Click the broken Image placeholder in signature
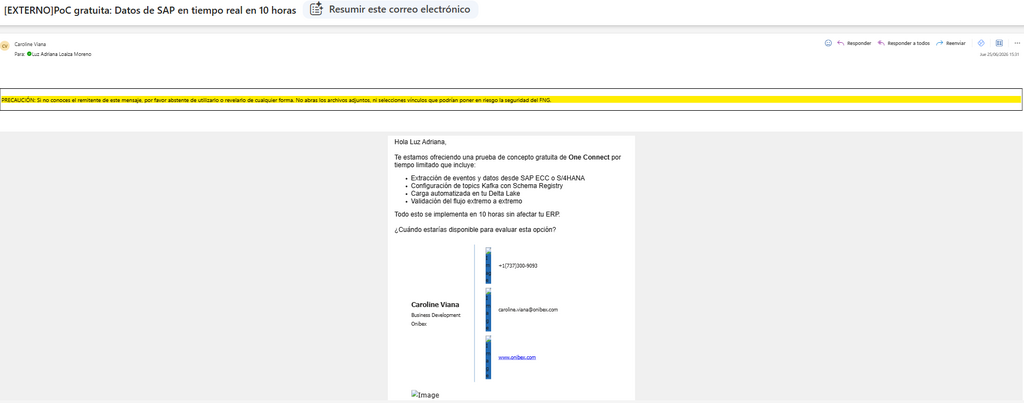 tap(425, 395)
